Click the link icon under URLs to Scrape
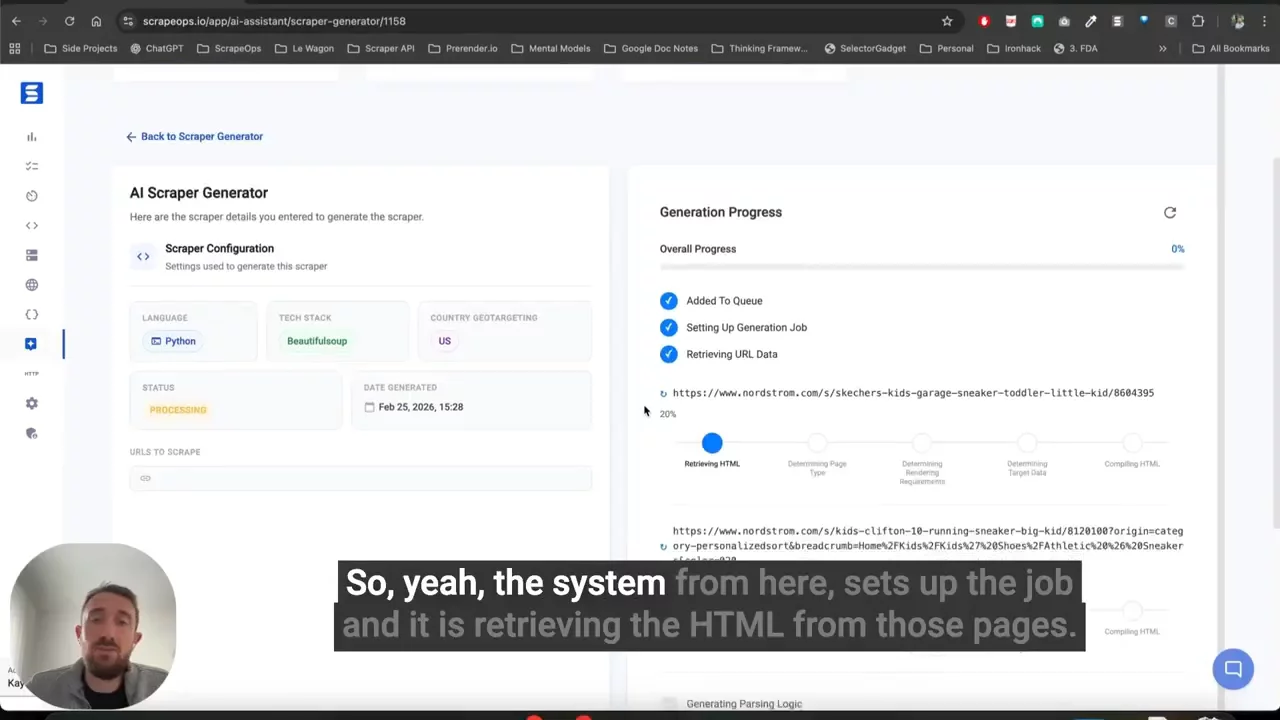The width and height of the screenshot is (1280, 720). (145, 478)
